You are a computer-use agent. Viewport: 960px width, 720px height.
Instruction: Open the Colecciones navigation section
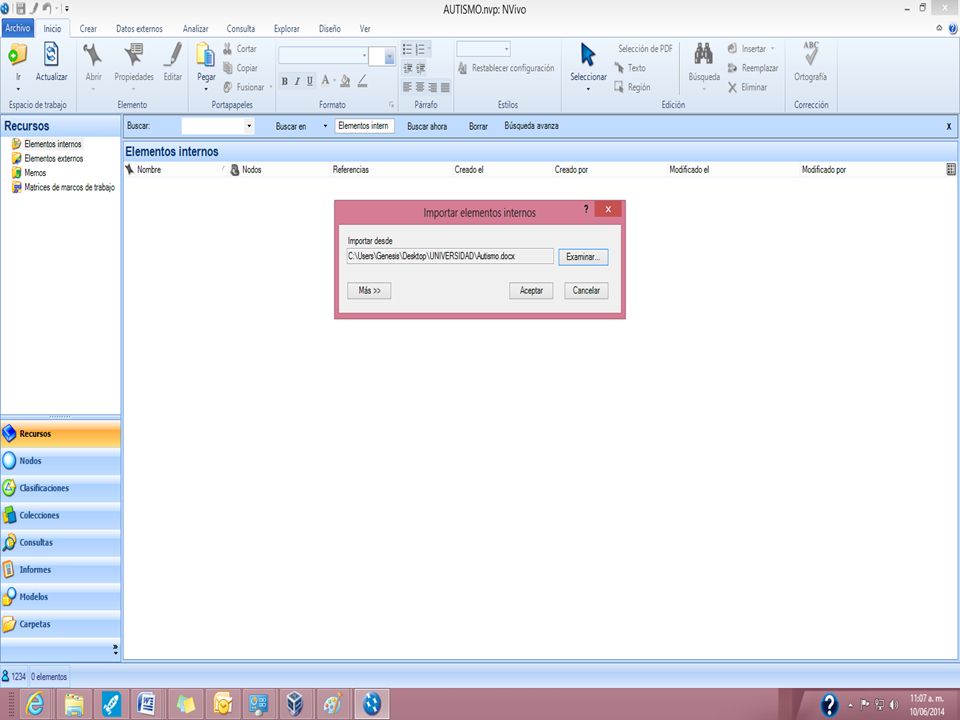coord(61,515)
